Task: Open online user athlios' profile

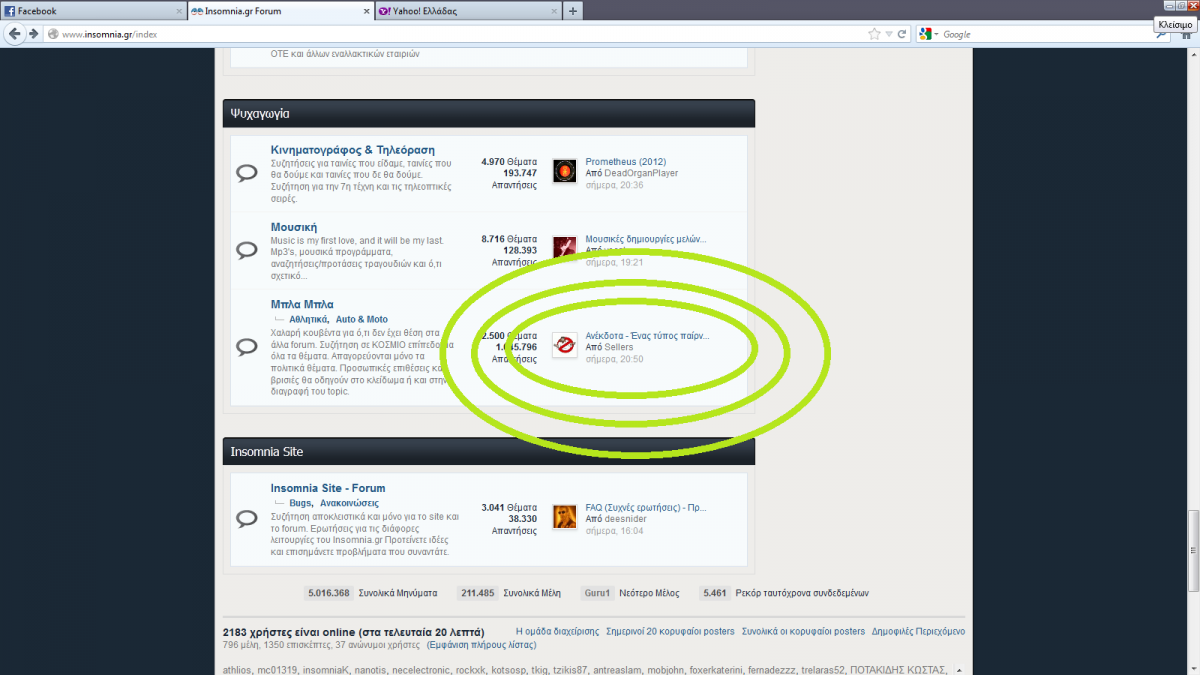Action: [237, 669]
